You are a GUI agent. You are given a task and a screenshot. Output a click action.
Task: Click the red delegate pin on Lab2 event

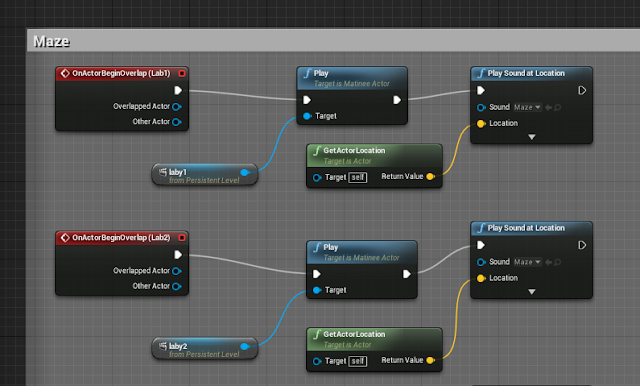pyautogui.click(x=182, y=238)
